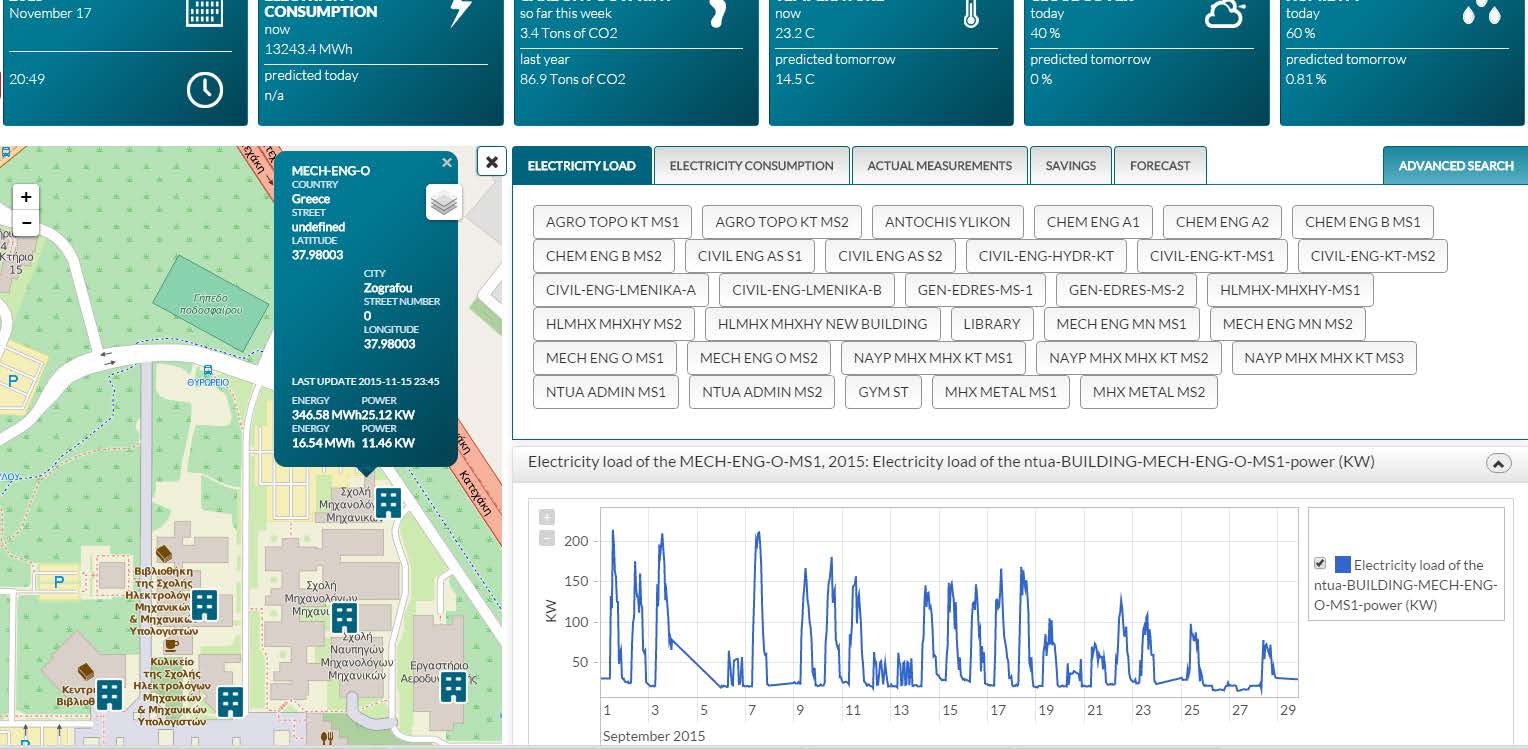Switch to the Savings tab
This screenshot has width=1528, height=749.
(1071, 166)
